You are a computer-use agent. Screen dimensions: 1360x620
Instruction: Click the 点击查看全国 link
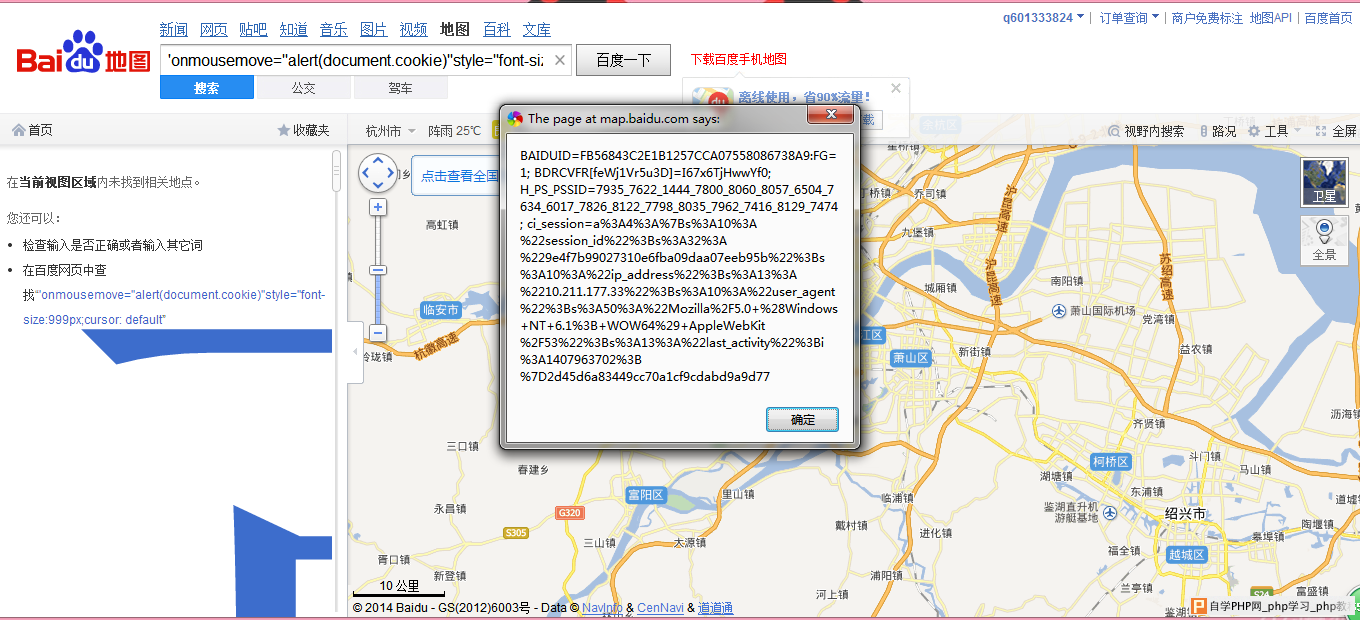tap(460, 176)
